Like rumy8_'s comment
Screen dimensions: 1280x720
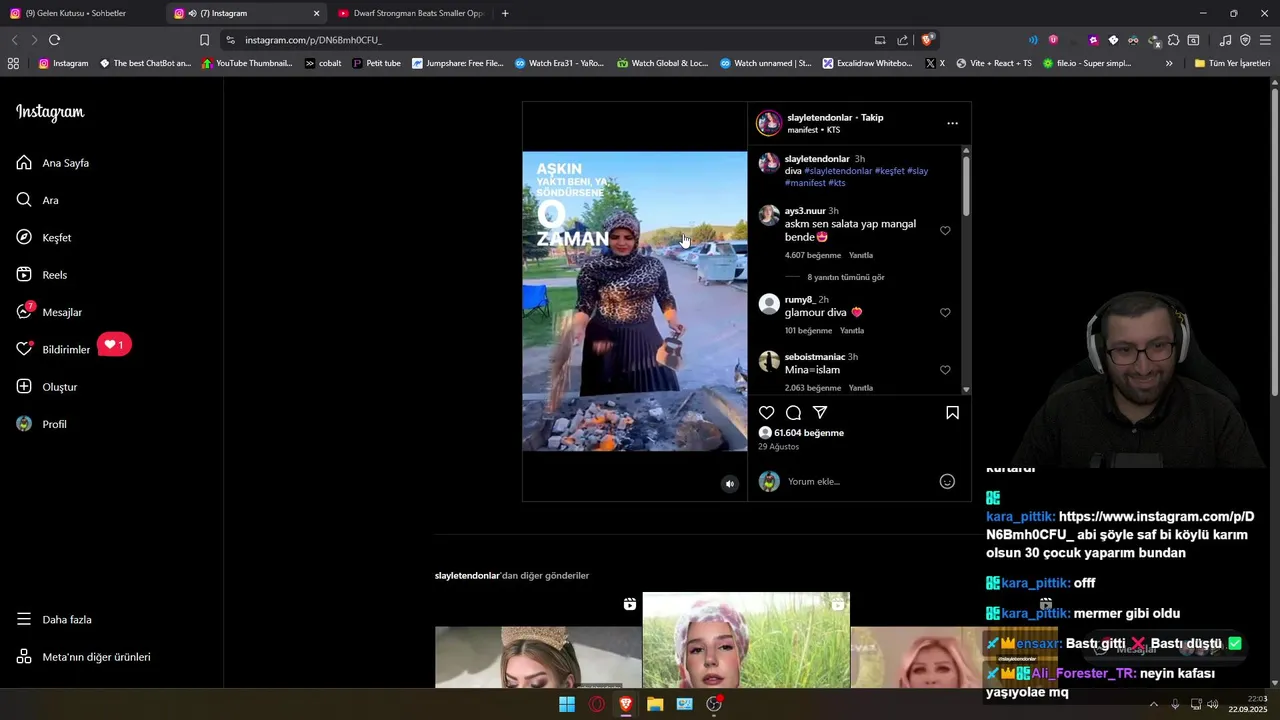pos(945,312)
